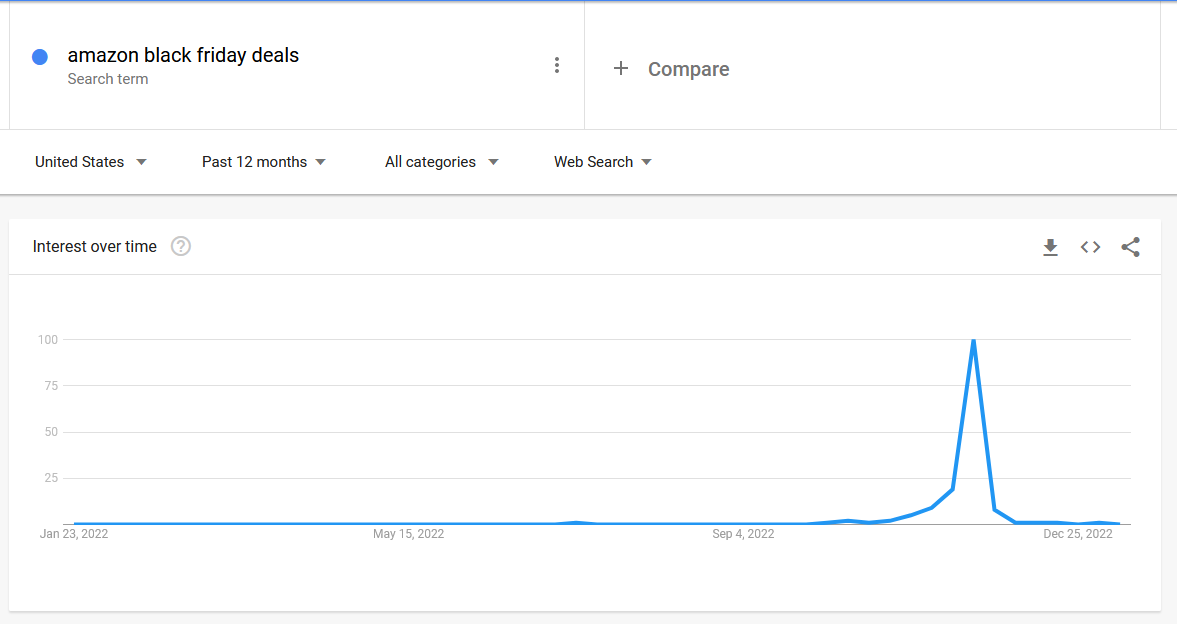Click the Interest over time heading
Viewport: 1177px width, 624px height.
point(95,247)
